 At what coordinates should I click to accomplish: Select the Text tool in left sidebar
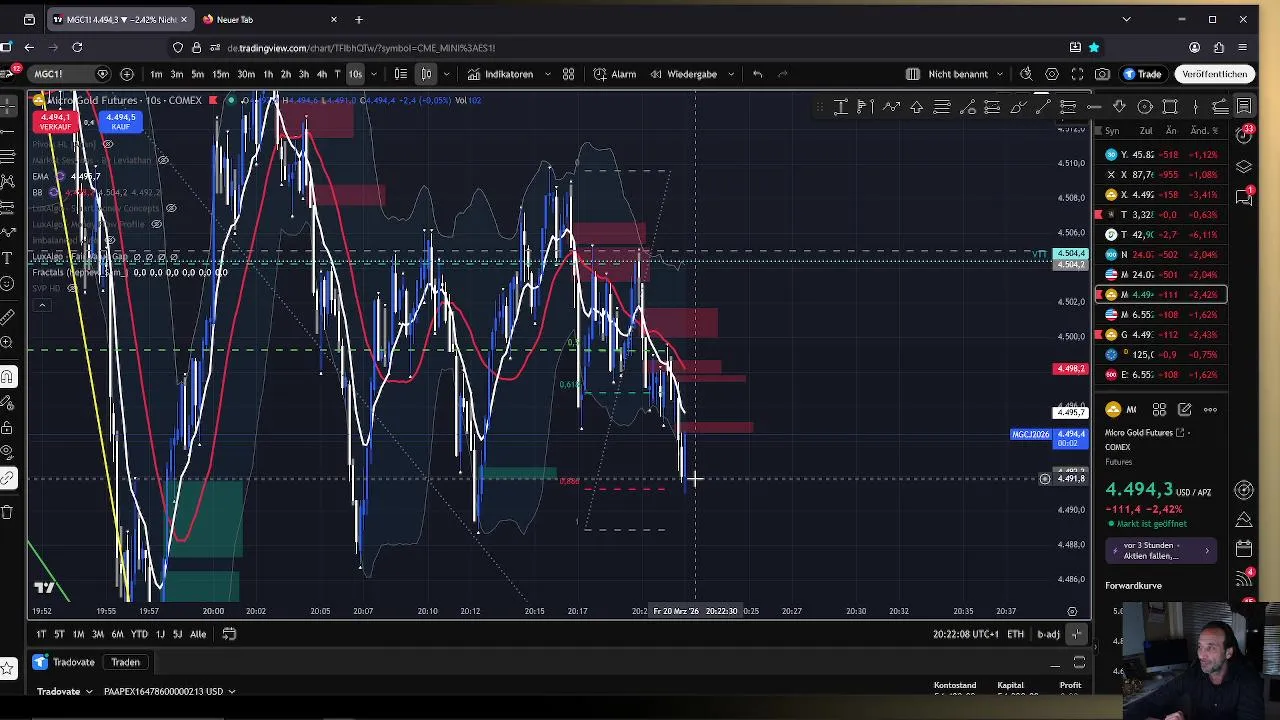tap(8, 257)
